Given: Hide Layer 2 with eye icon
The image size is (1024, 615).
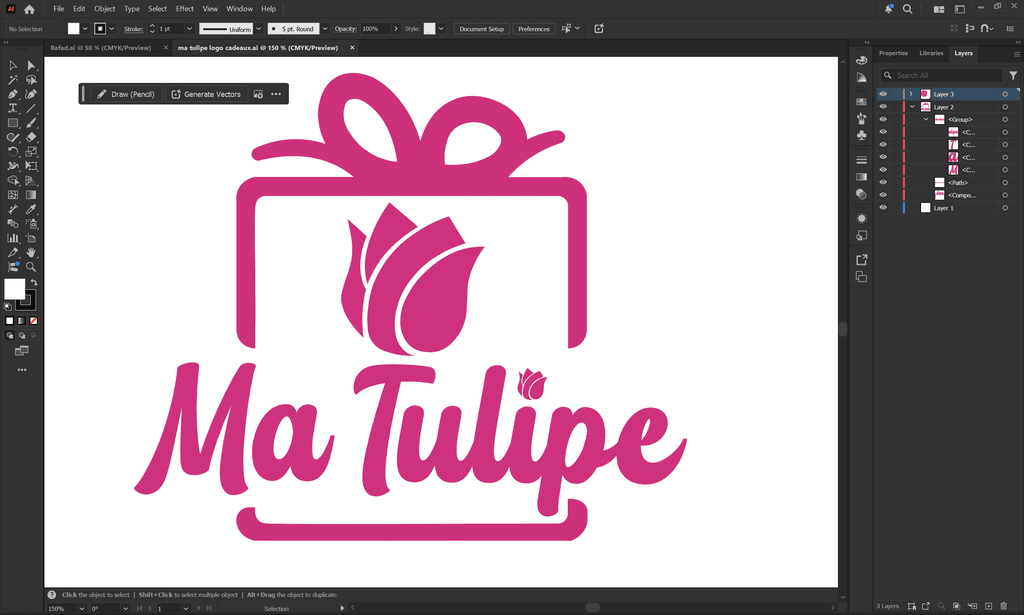Looking at the screenshot, I should (883, 107).
